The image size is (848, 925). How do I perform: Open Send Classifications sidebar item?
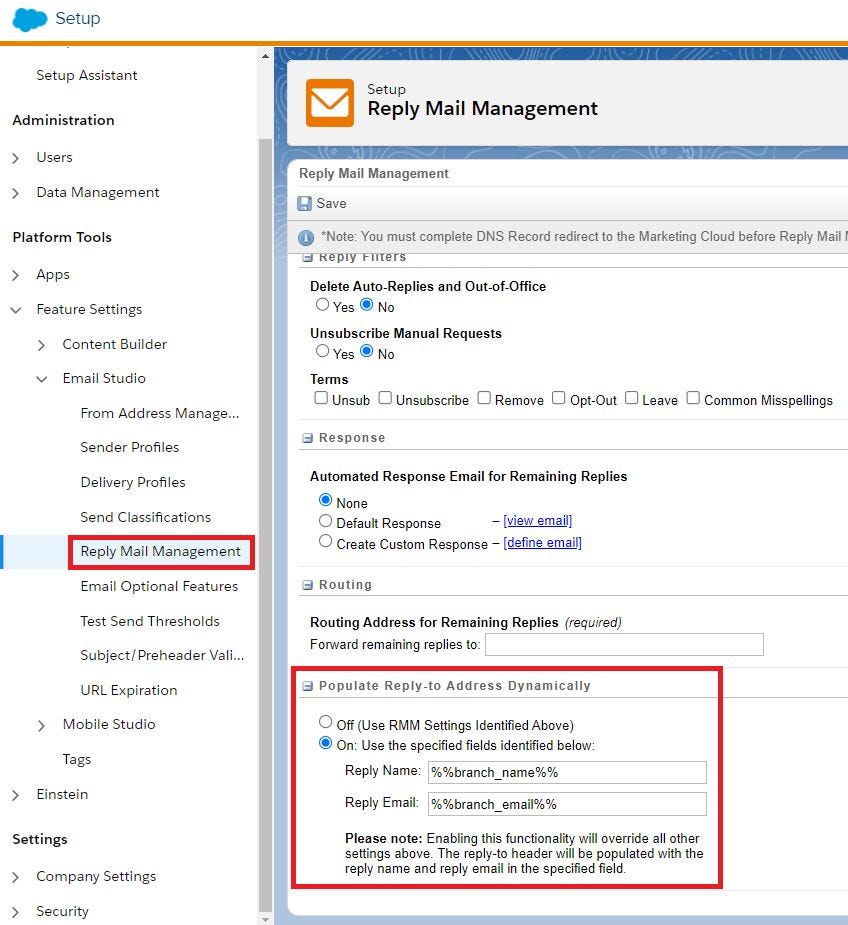(146, 517)
